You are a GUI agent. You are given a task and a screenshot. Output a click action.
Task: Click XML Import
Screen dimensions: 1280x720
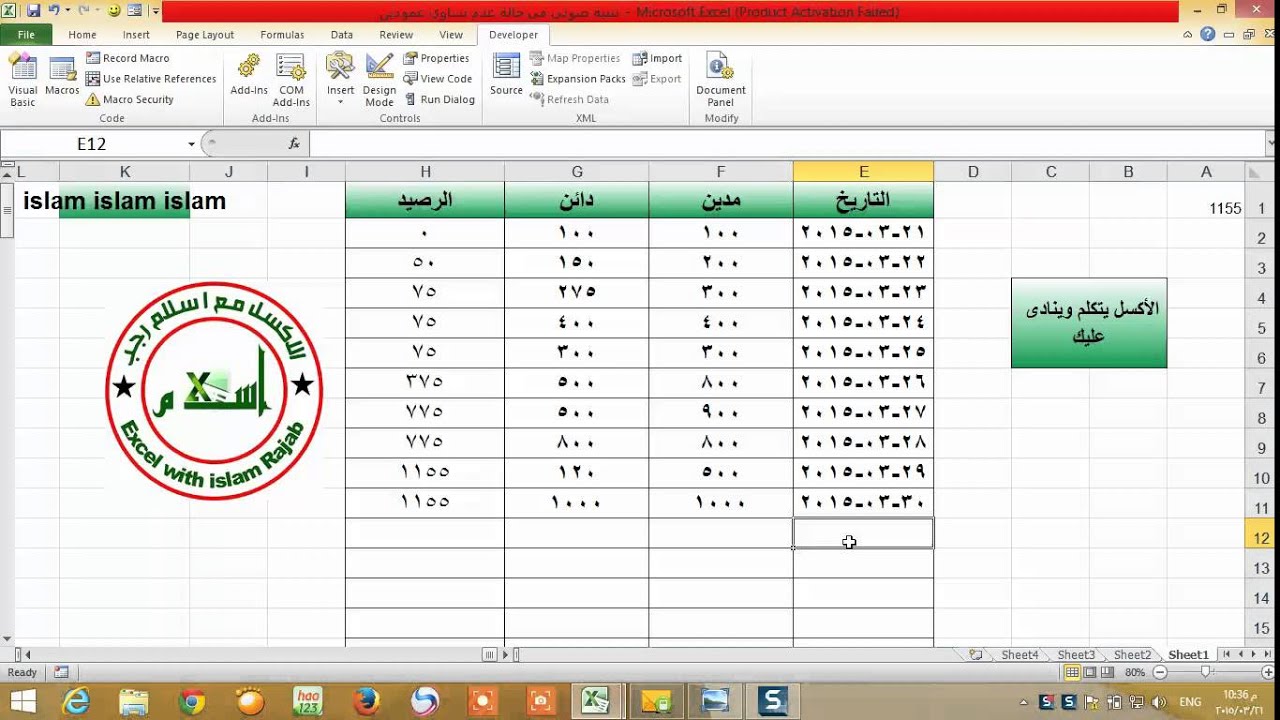tap(657, 58)
